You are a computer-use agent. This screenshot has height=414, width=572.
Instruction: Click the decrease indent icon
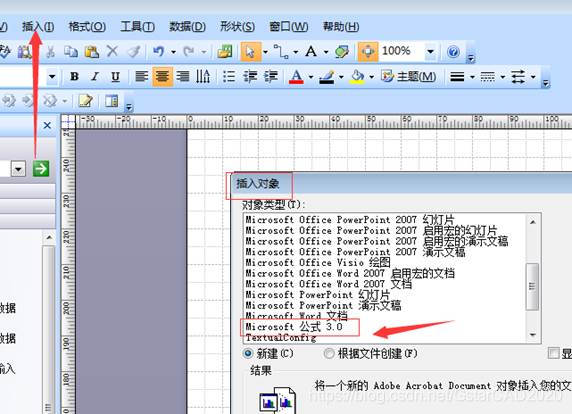coord(250,77)
